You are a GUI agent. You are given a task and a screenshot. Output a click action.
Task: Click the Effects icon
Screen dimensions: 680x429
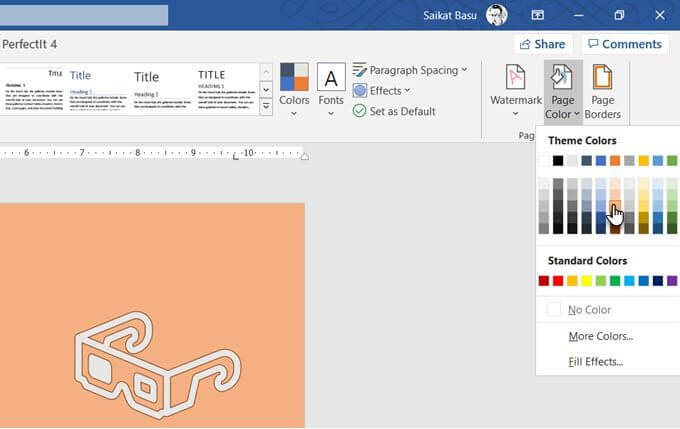click(360, 91)
